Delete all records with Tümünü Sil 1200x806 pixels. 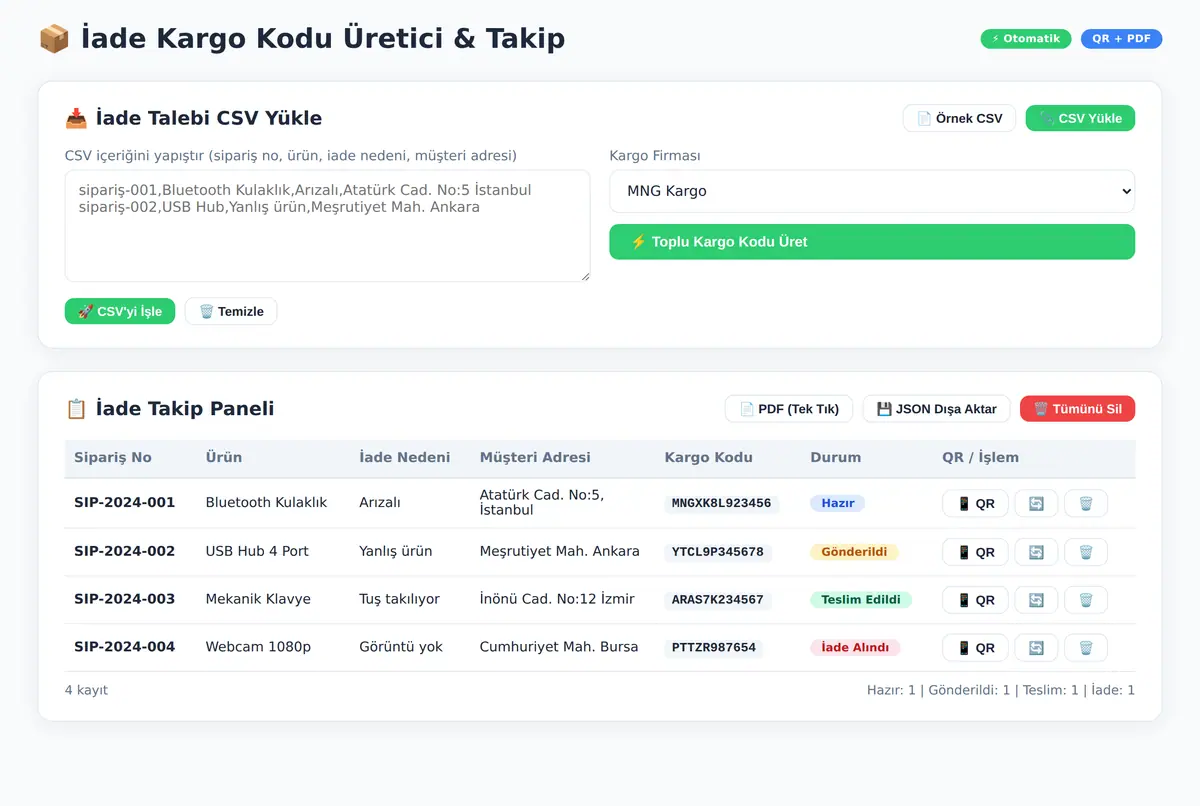[1077, 409]
